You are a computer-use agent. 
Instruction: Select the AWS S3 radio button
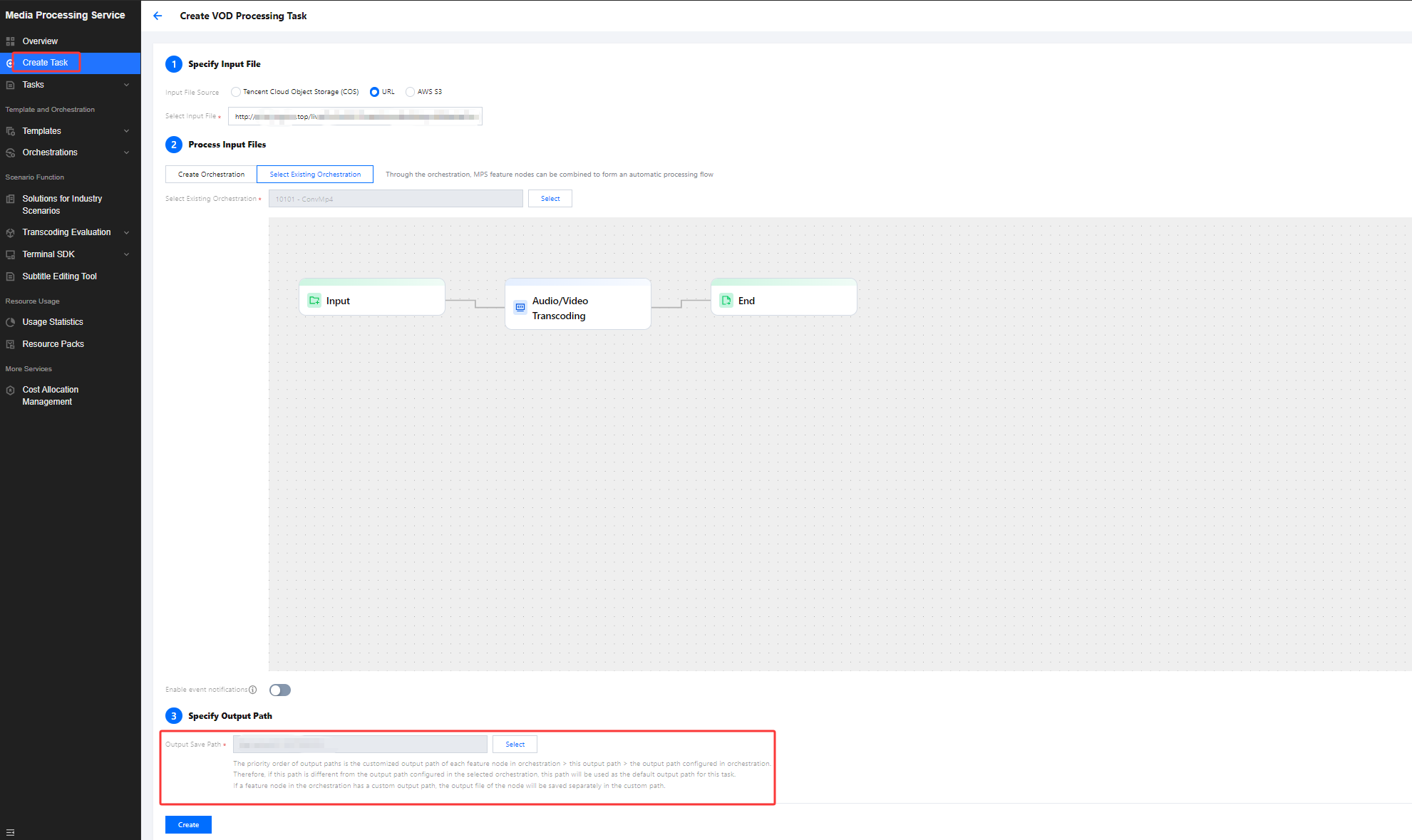point(410,92)
